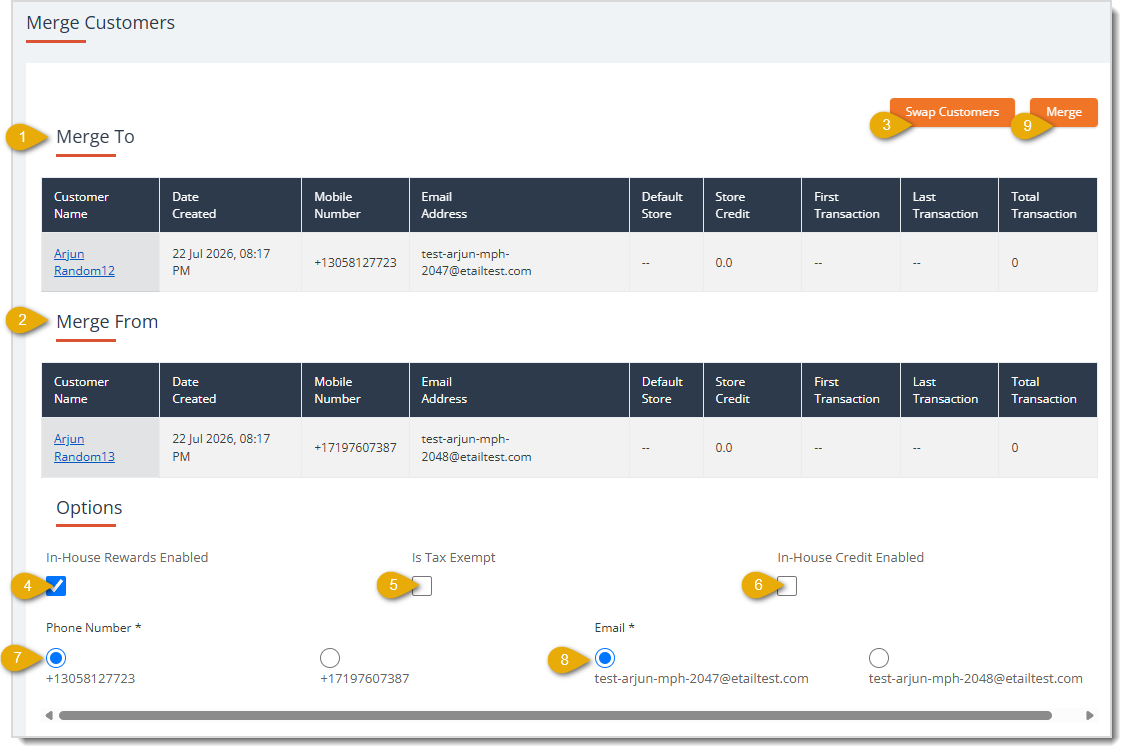Click the Merge To table Last Transaction header
The width and height of the screenshot is (1127, 753).
pyautogui.click(x=949, y=205)
